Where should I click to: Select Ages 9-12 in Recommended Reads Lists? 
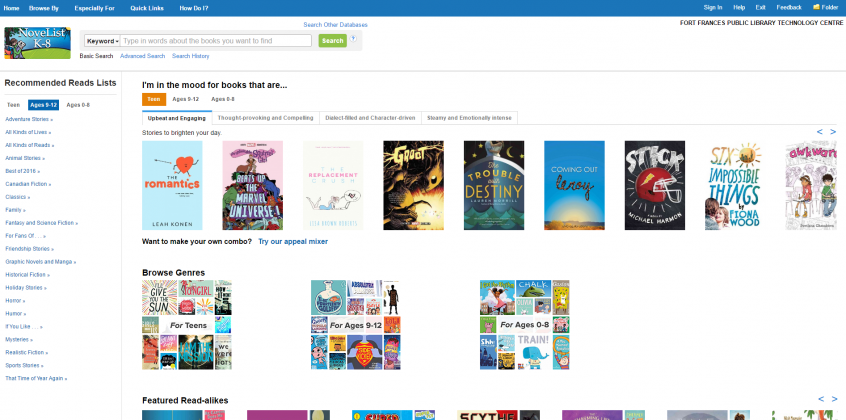[x=43, y=105]
